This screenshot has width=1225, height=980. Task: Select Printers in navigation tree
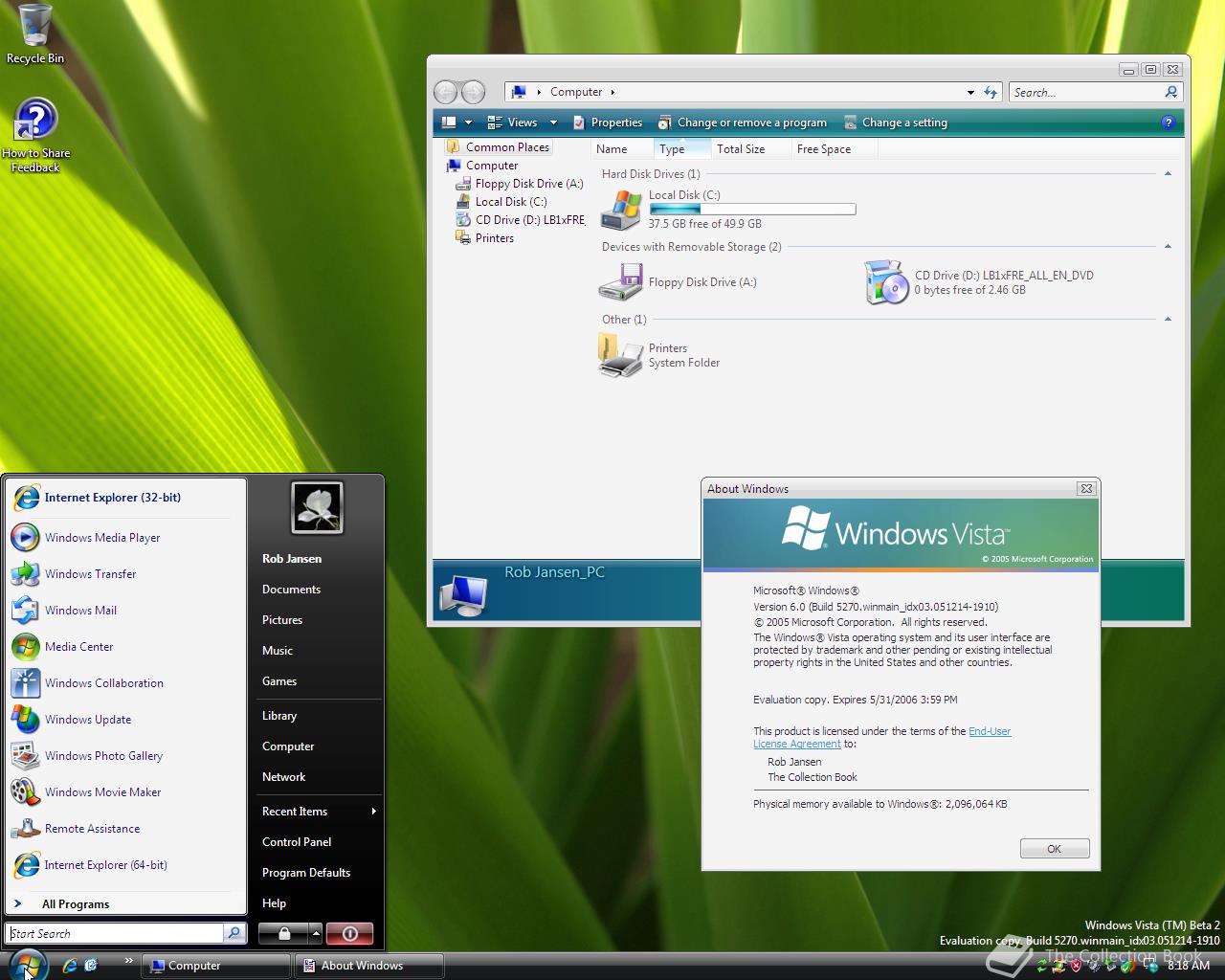[485, 238]
